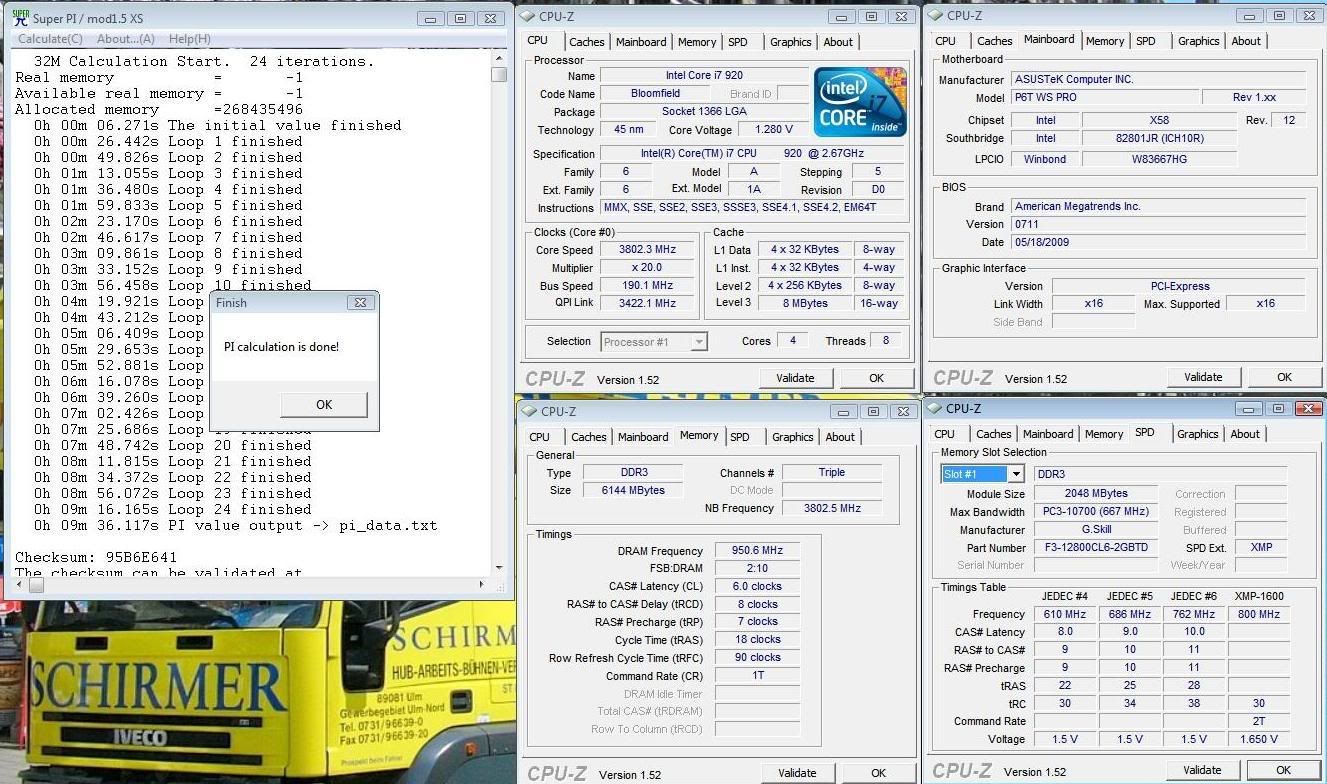Select Graphics tab in the CPU-Z SPD window
This screenshot has width=1327, height=784.
(x=1198, y=434)
